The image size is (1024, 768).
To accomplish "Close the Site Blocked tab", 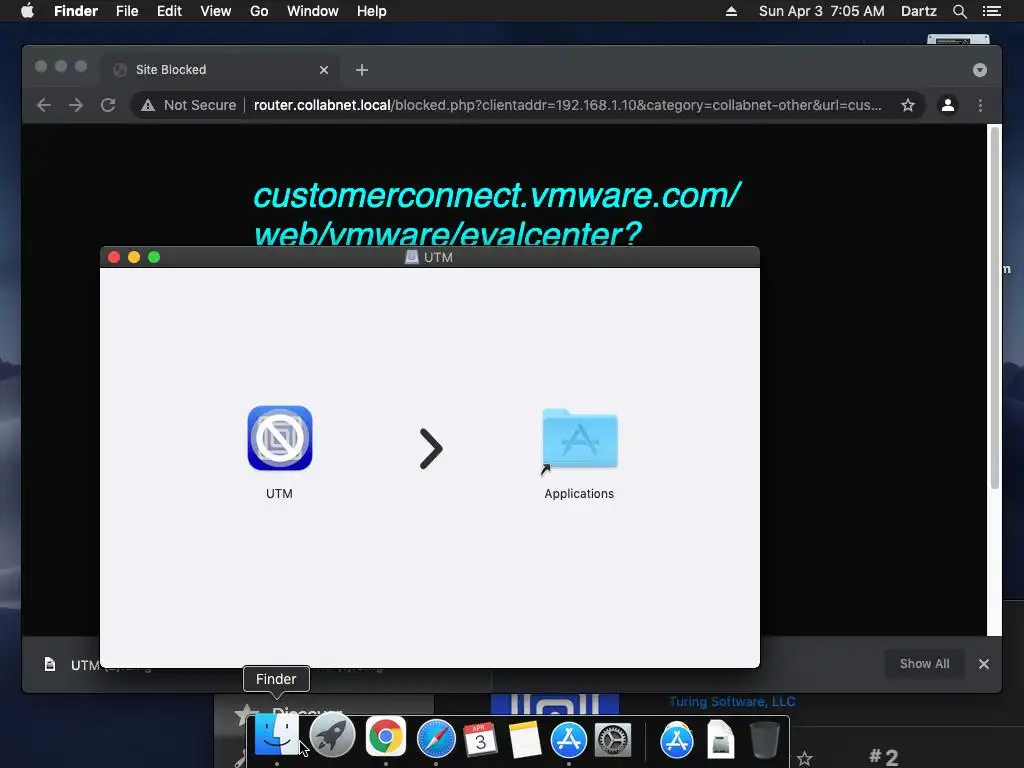I will 323,70.
